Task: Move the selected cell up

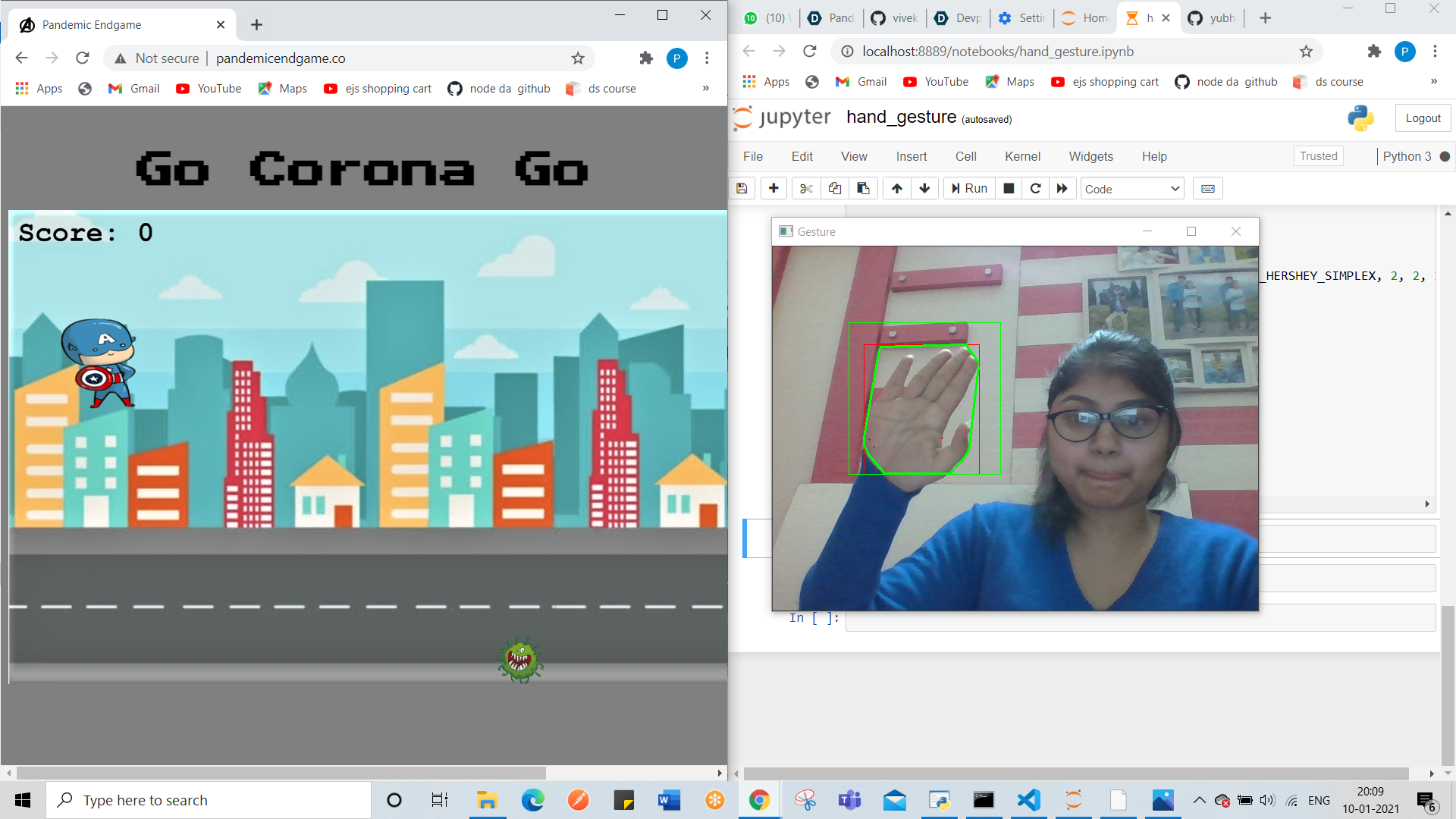Action: click(x=897, y=189)
